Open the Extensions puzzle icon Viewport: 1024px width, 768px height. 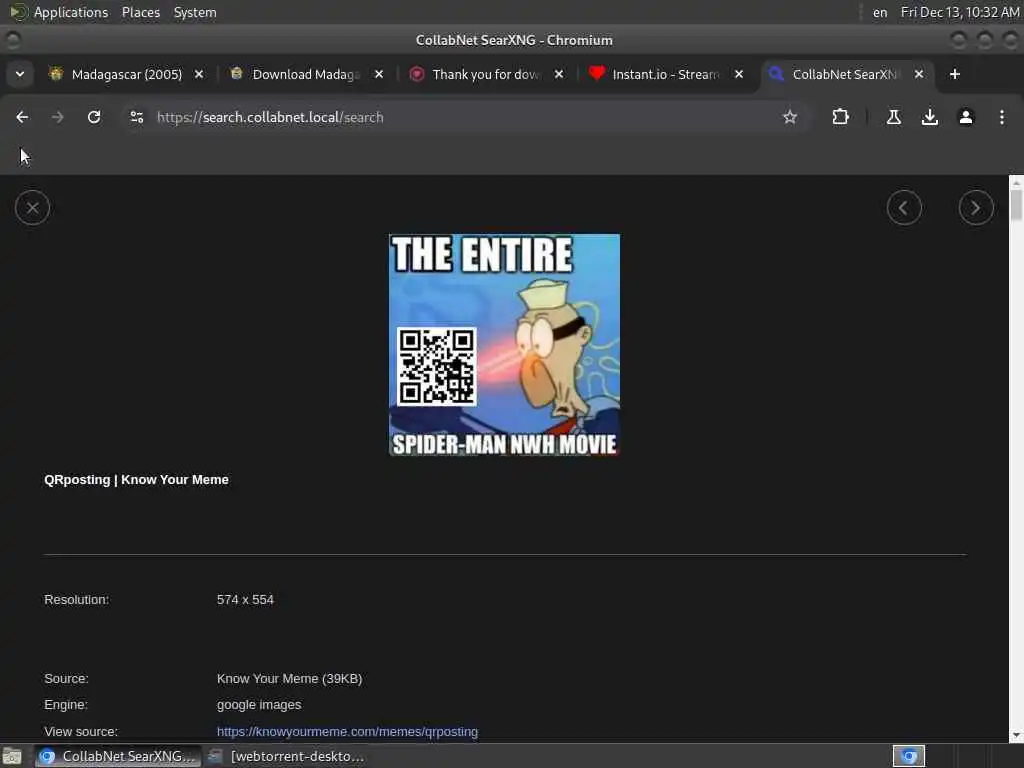point(840,117)
